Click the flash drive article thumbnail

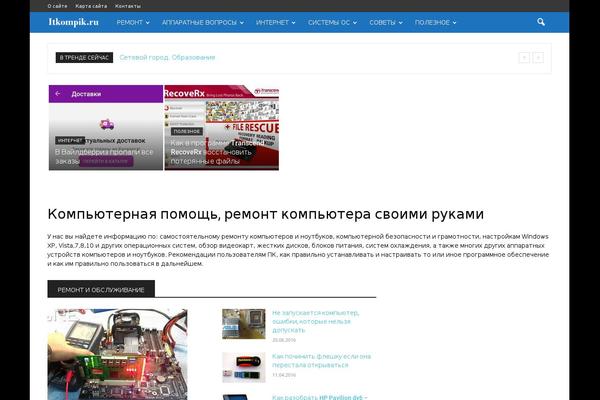[244, 367]
